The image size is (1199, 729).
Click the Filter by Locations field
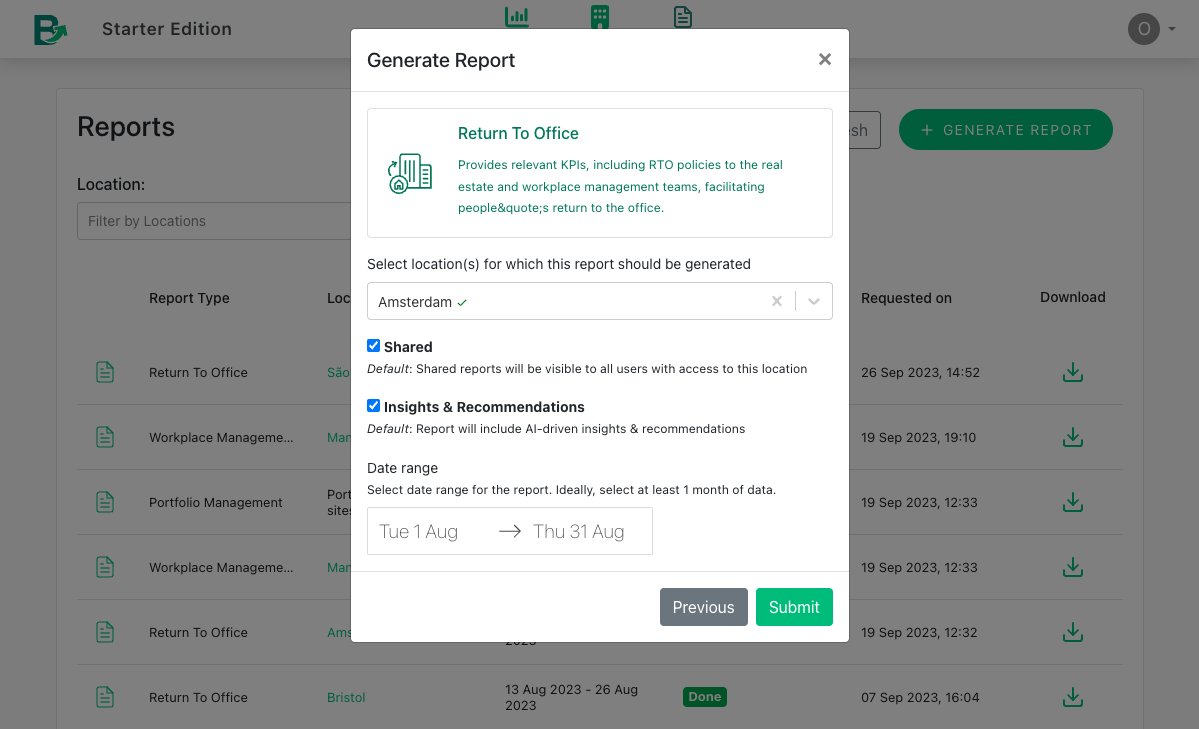tap(214, 221)
